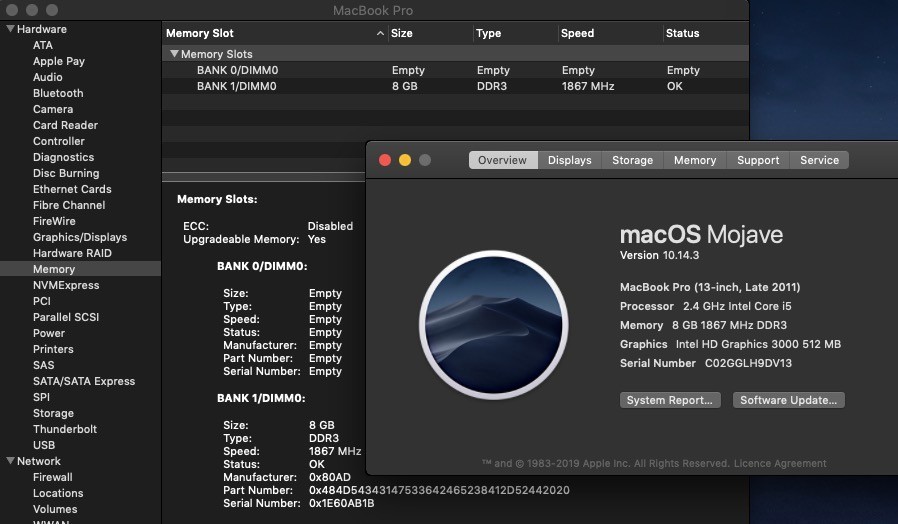
Task: Select ATA in the Hardware list
Action: pos(43,45)
